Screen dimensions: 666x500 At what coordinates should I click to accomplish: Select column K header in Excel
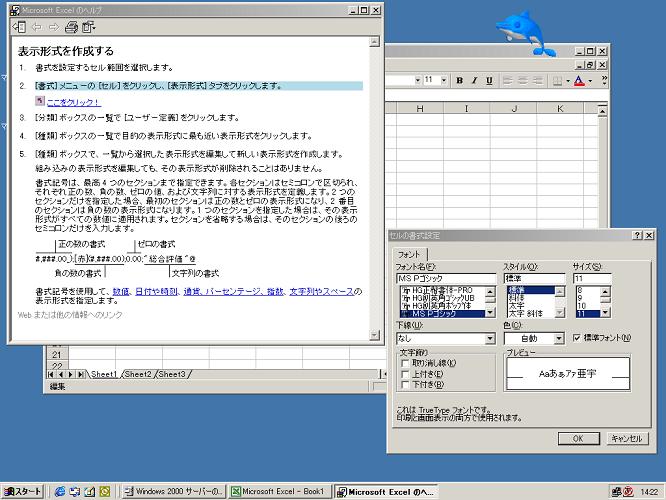pos(560,109)
